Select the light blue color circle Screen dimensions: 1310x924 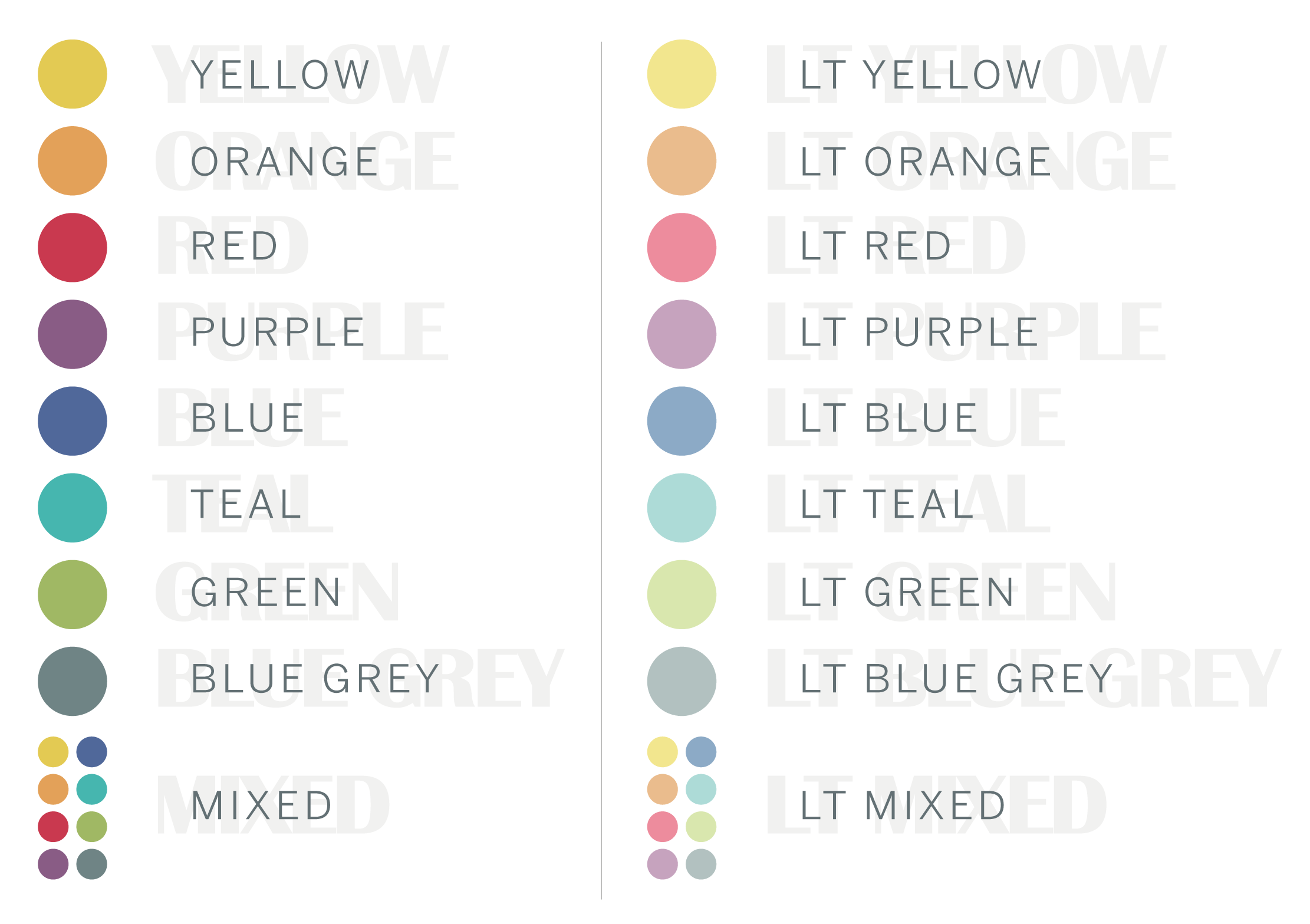[682, 421]
